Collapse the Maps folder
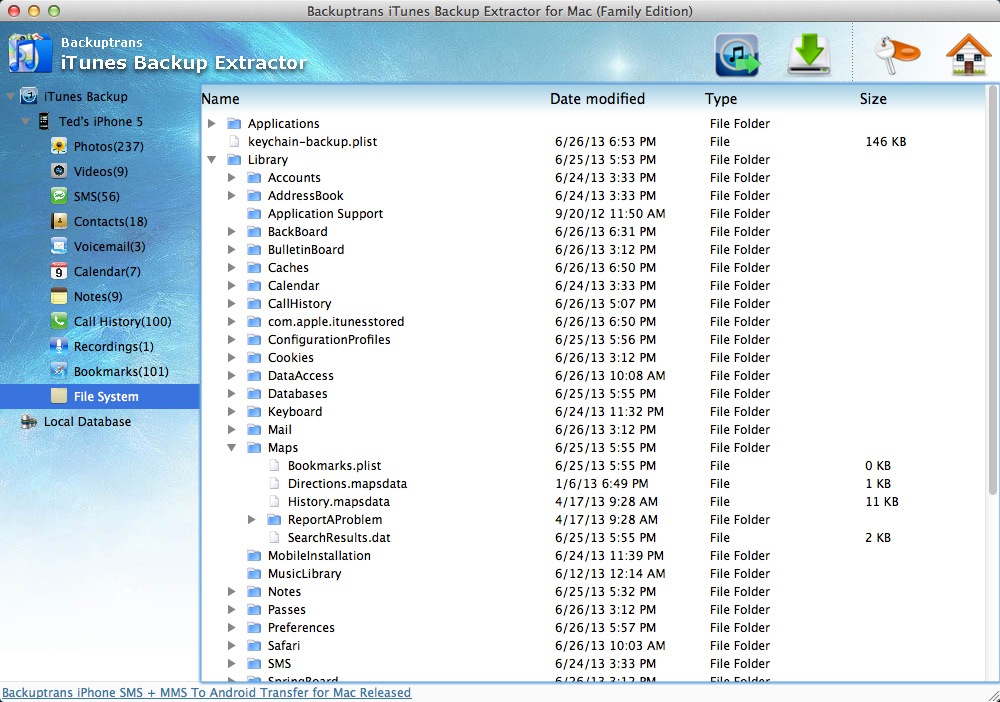Viewport: 1000px width, 702px height. tap(232, 448)
